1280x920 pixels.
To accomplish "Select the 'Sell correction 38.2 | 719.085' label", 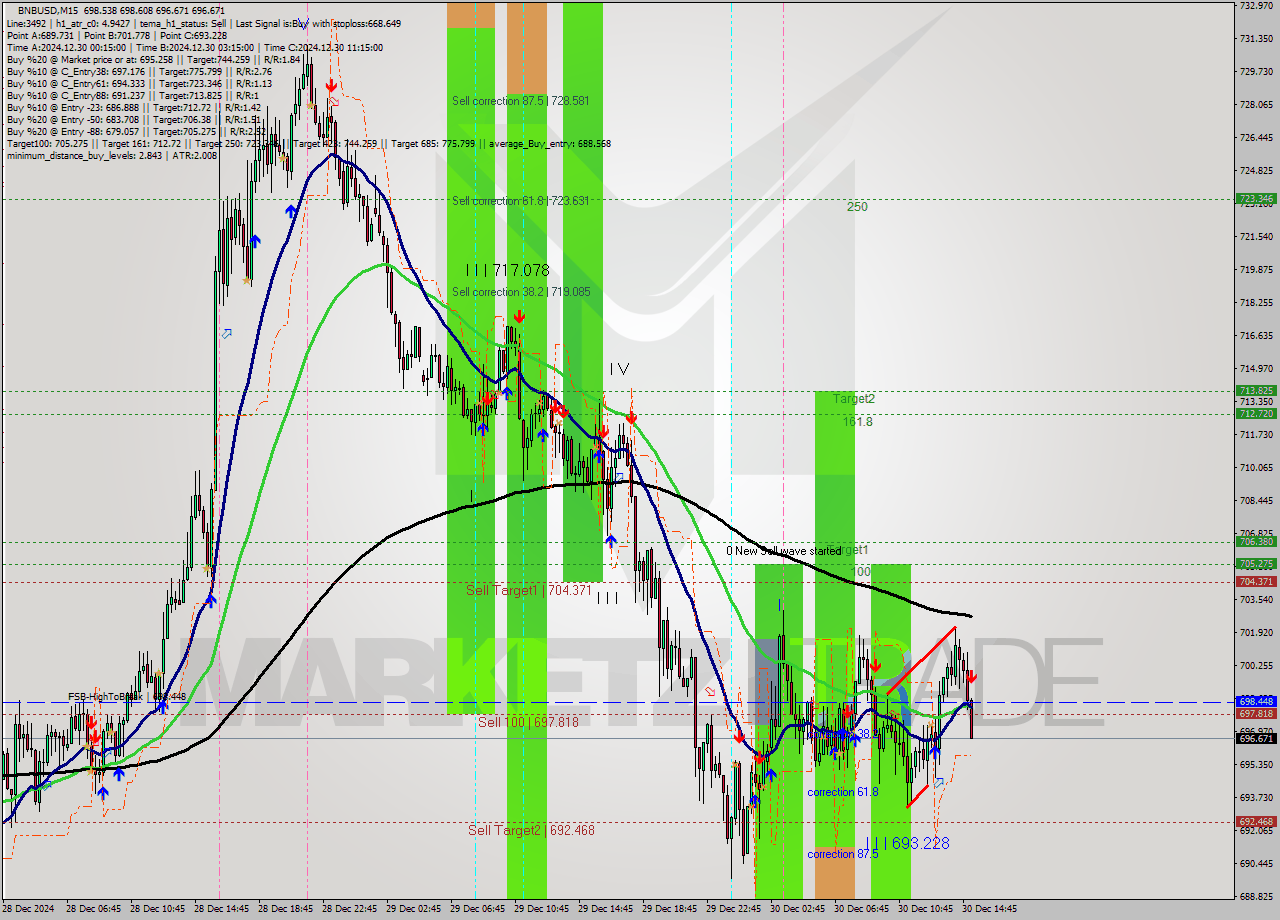I will click(x=520, y=292).
